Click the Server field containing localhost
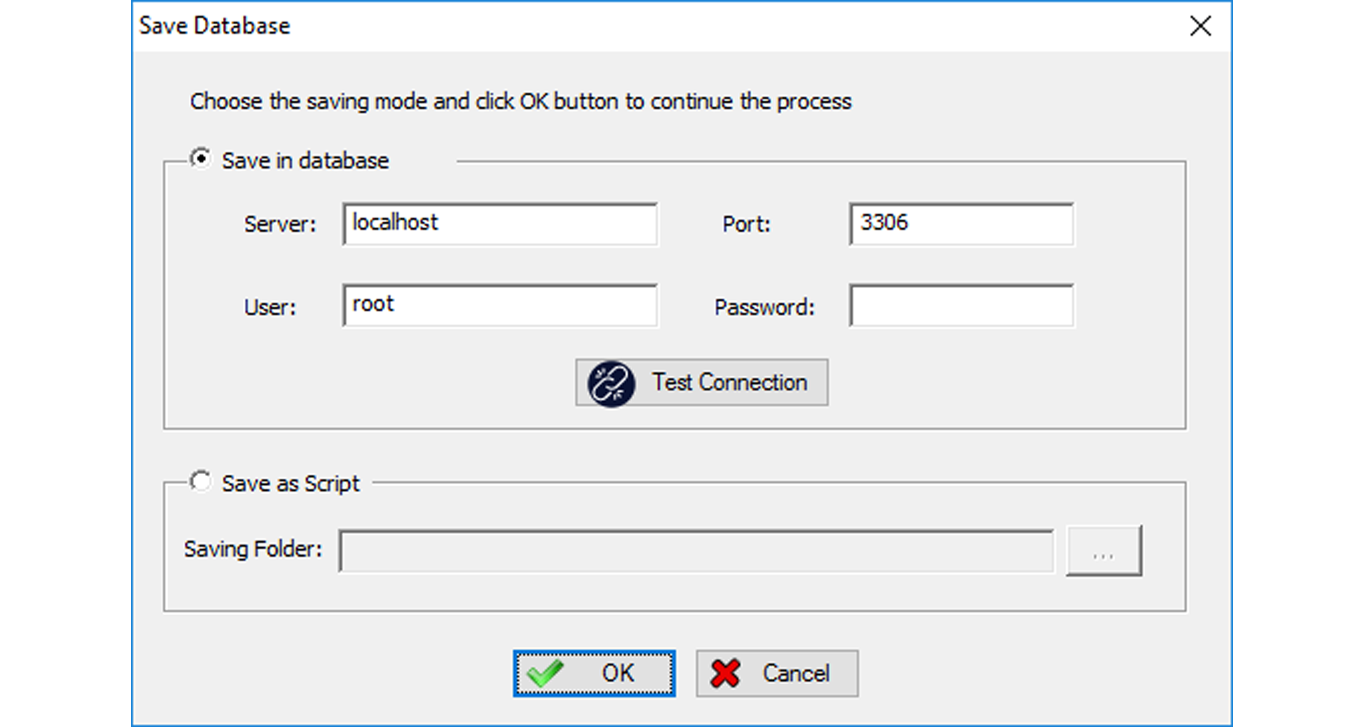Screen dimensions: 1363x727 point(499,224)
